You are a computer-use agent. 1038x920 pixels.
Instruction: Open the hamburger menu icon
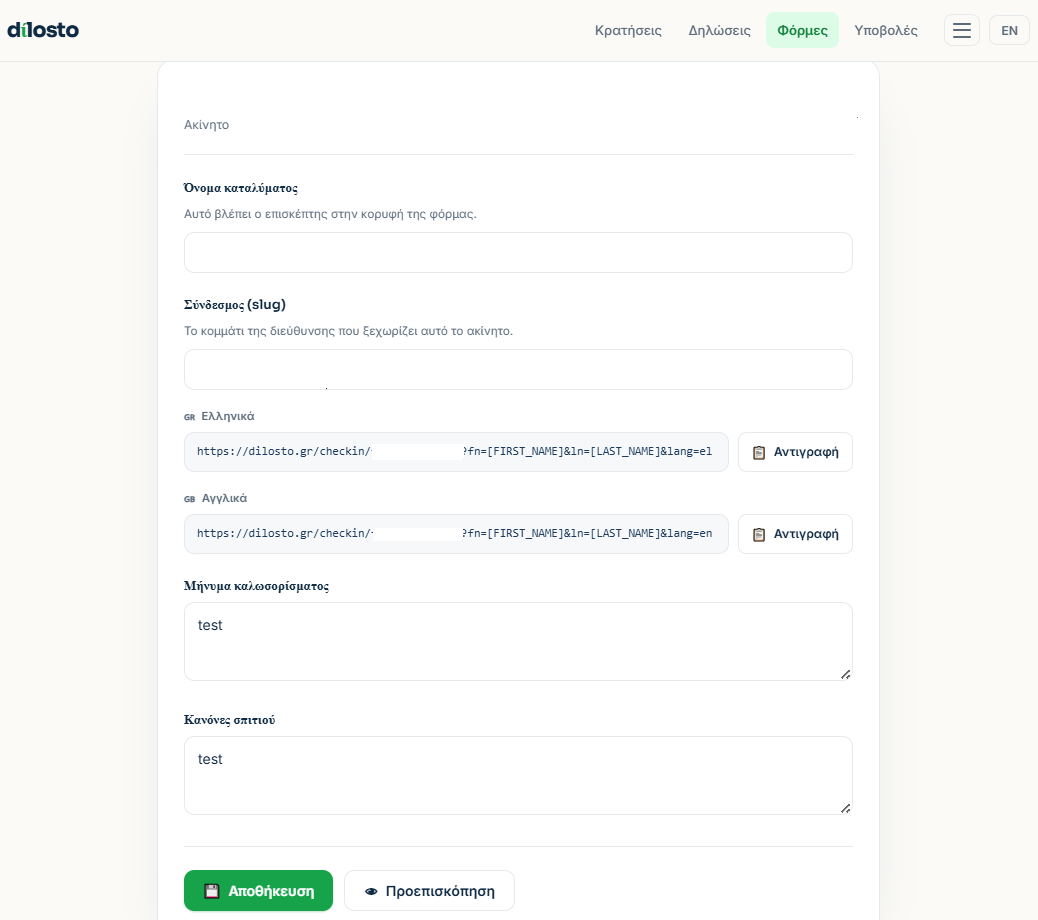(961, 30)
